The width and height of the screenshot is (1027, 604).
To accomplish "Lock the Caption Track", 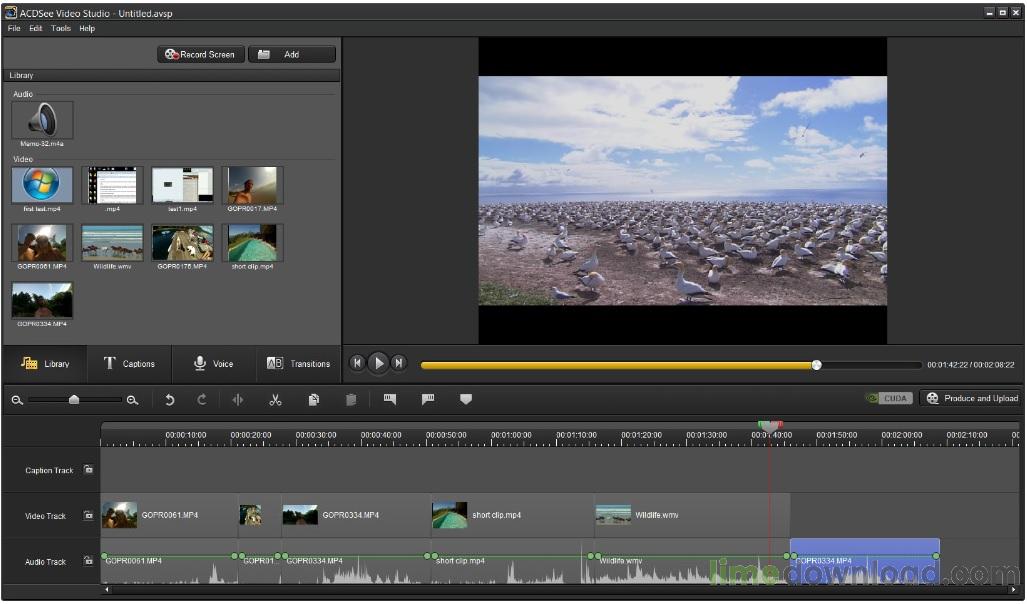I will [x=88, y=470].
